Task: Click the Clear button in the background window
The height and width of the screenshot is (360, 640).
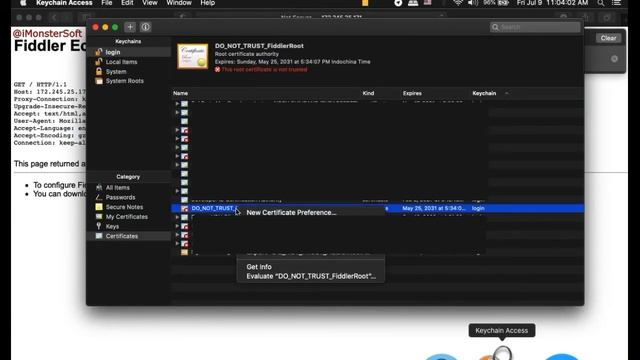Action: (x=608, y=38)
